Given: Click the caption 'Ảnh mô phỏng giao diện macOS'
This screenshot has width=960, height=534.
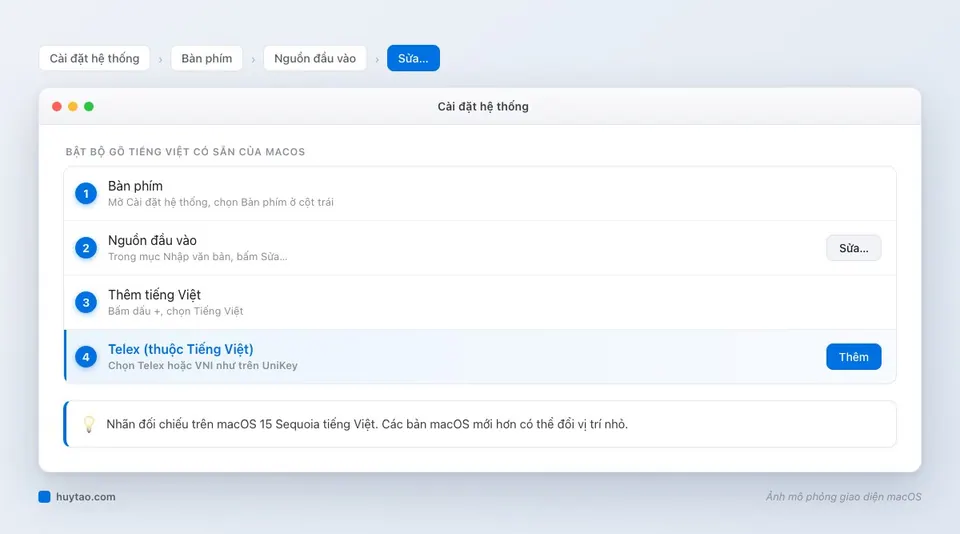Looking at the screenshot, I should pyautogui.click(x=844, y=497).
